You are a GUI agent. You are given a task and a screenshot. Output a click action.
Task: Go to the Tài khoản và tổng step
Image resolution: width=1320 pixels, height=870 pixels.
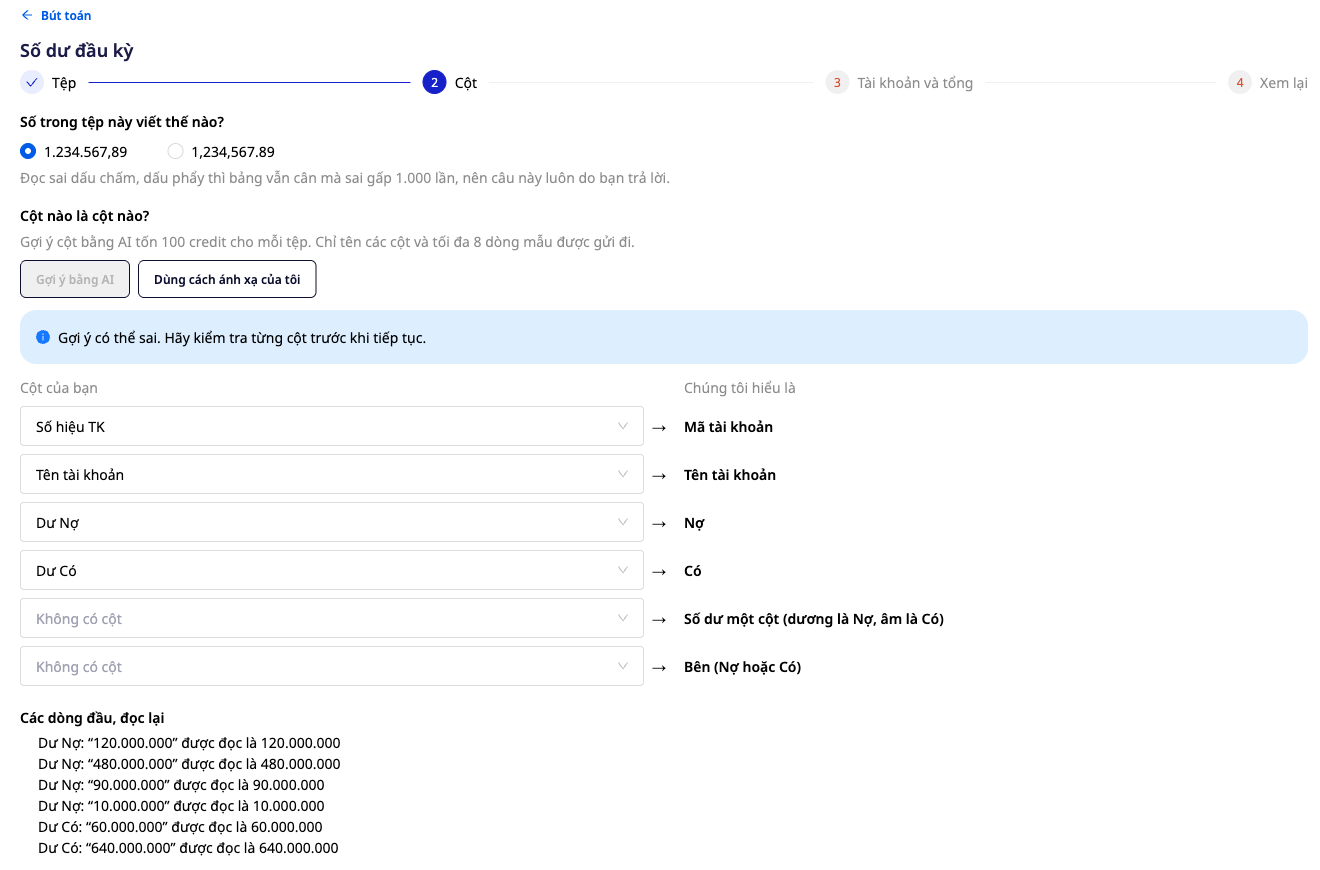click(915, 83)
